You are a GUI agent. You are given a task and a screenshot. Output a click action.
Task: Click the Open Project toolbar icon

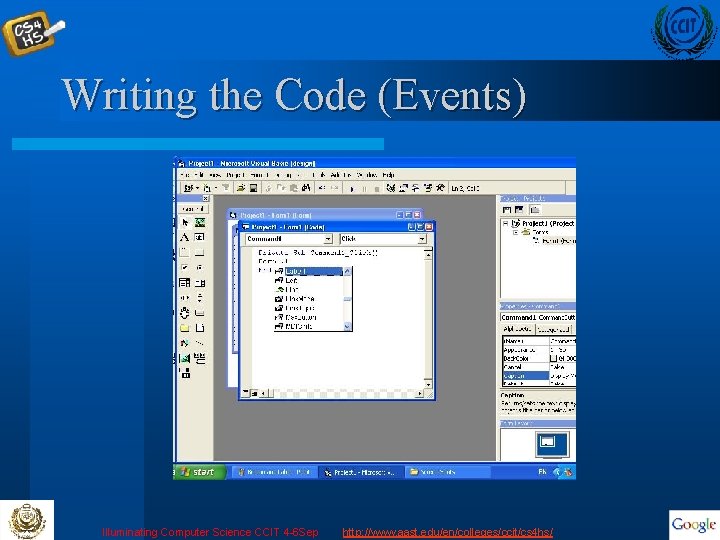(x=241, y=188)
